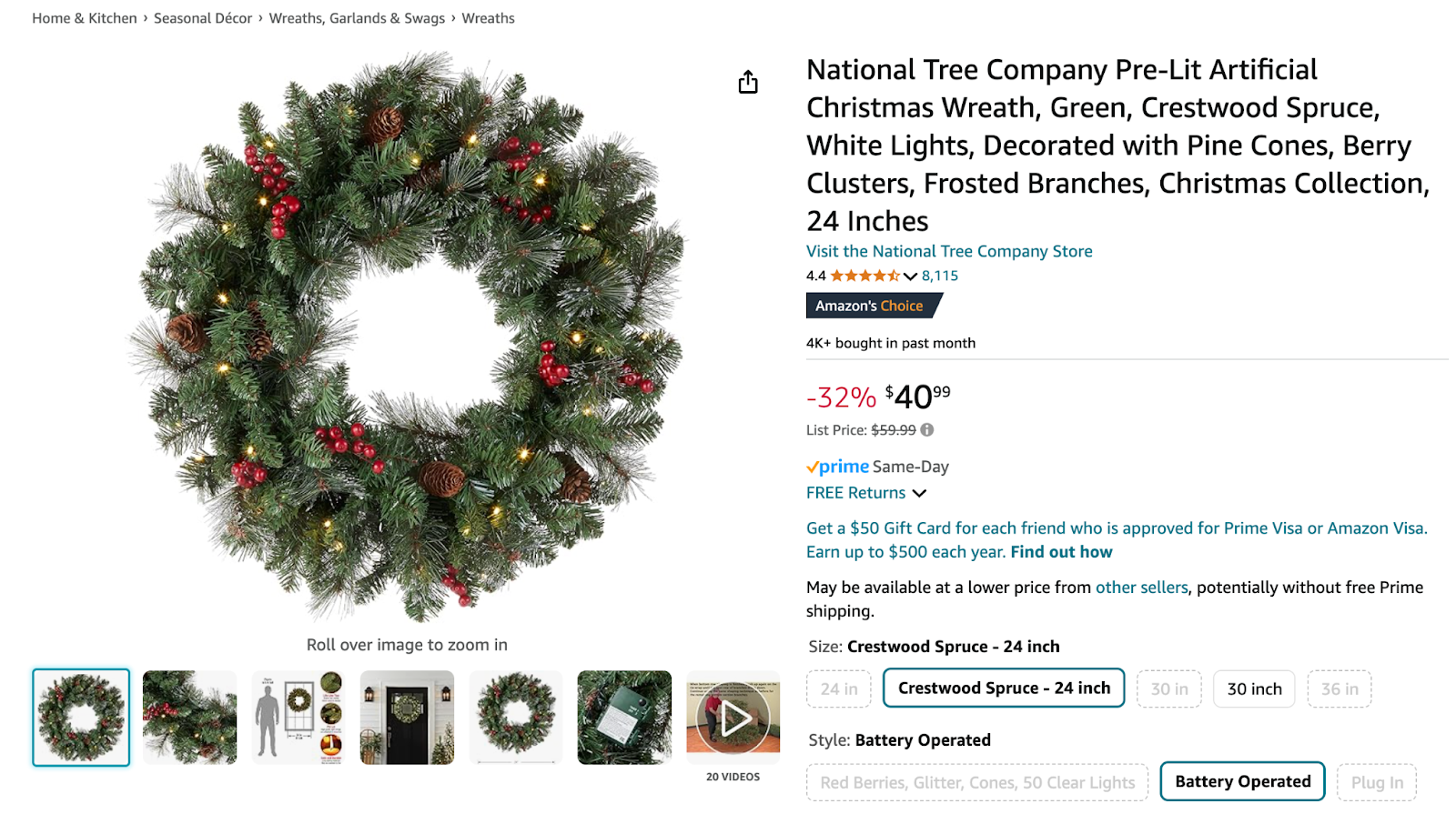Select the Crestwood Spruce - 24 inch size
The image size is (1456, 814).
coord(1003,688)
